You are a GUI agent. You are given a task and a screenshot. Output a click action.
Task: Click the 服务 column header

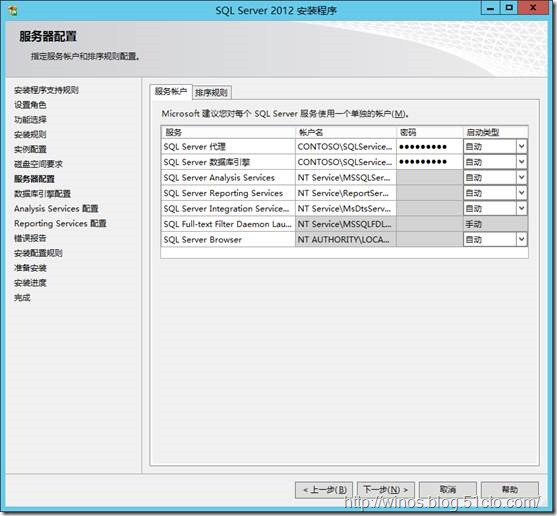(228, 132)
